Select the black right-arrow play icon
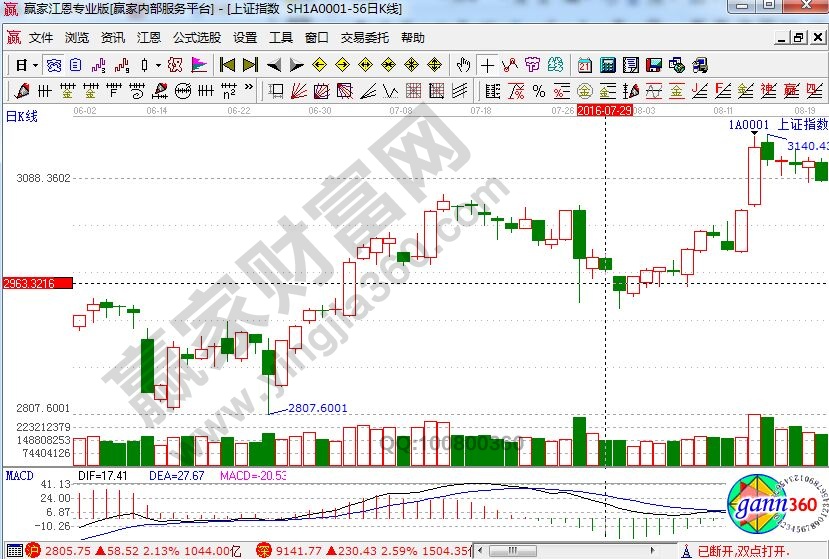Image resolution: width=829 pixels, height=559 pixels. coord(296,65)
